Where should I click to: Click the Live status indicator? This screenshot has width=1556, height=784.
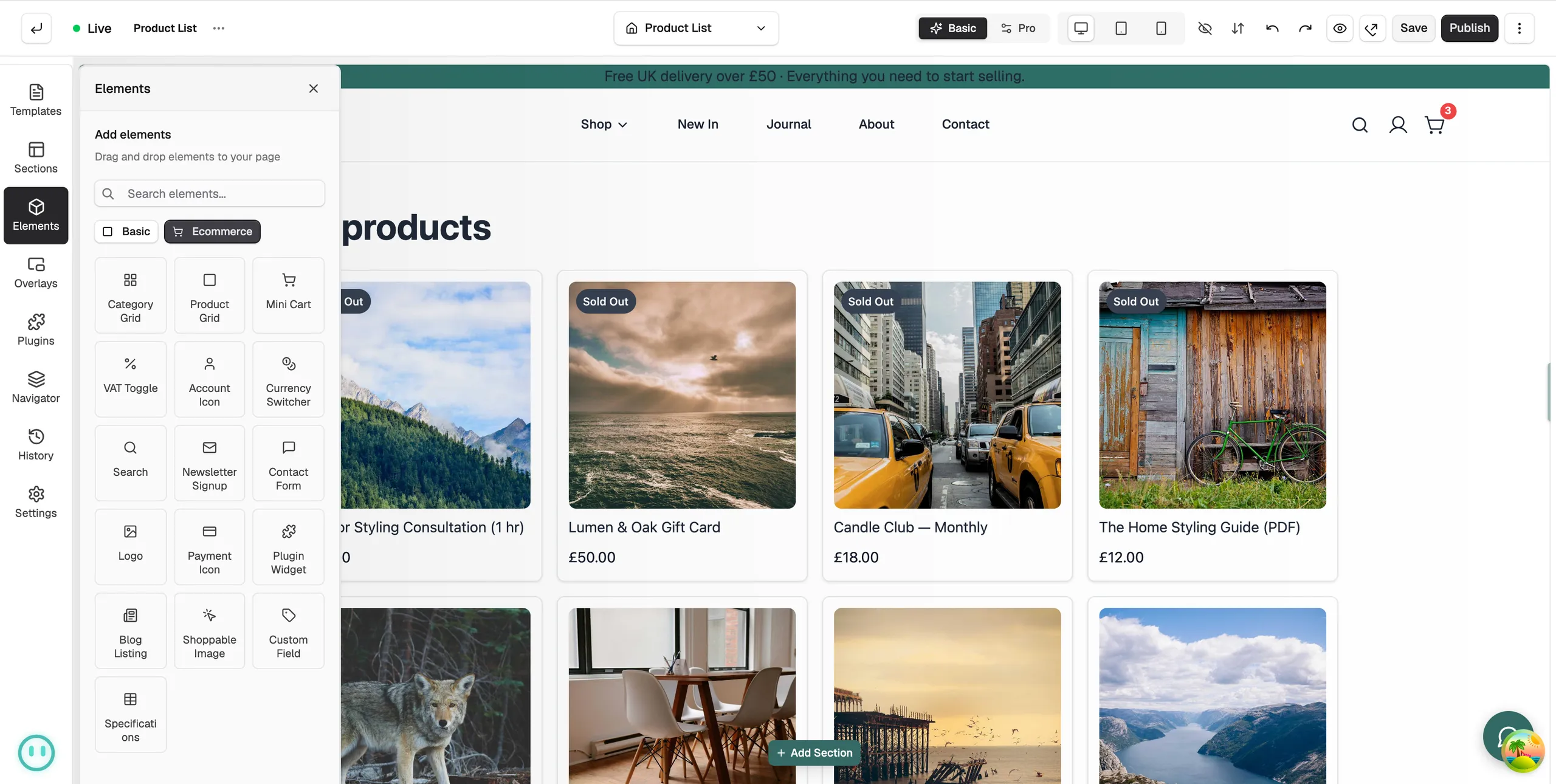tap(92, 28)
